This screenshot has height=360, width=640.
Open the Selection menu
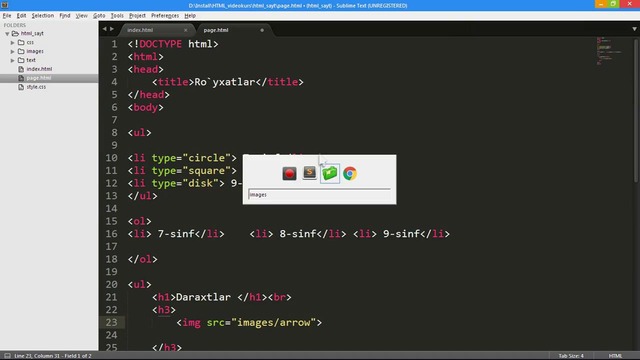(x=43, y=16)
